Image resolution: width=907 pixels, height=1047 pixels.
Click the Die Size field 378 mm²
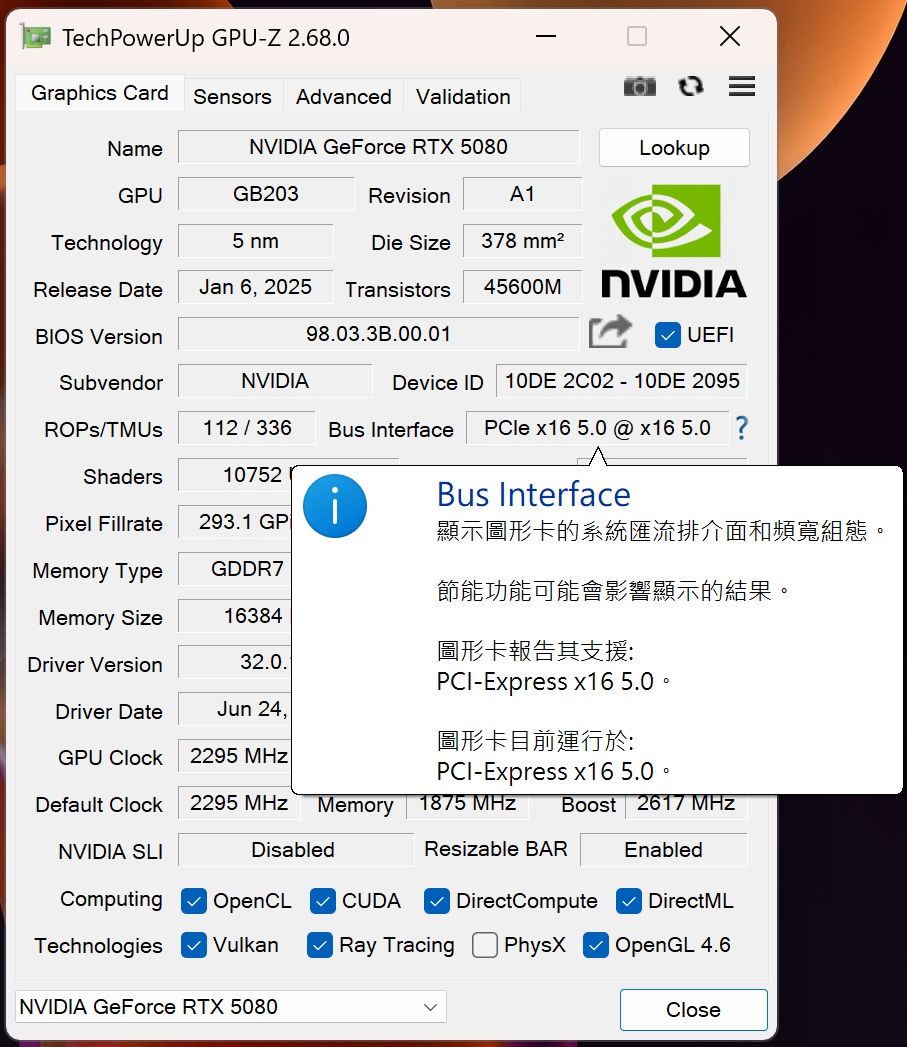pos(522,241)
